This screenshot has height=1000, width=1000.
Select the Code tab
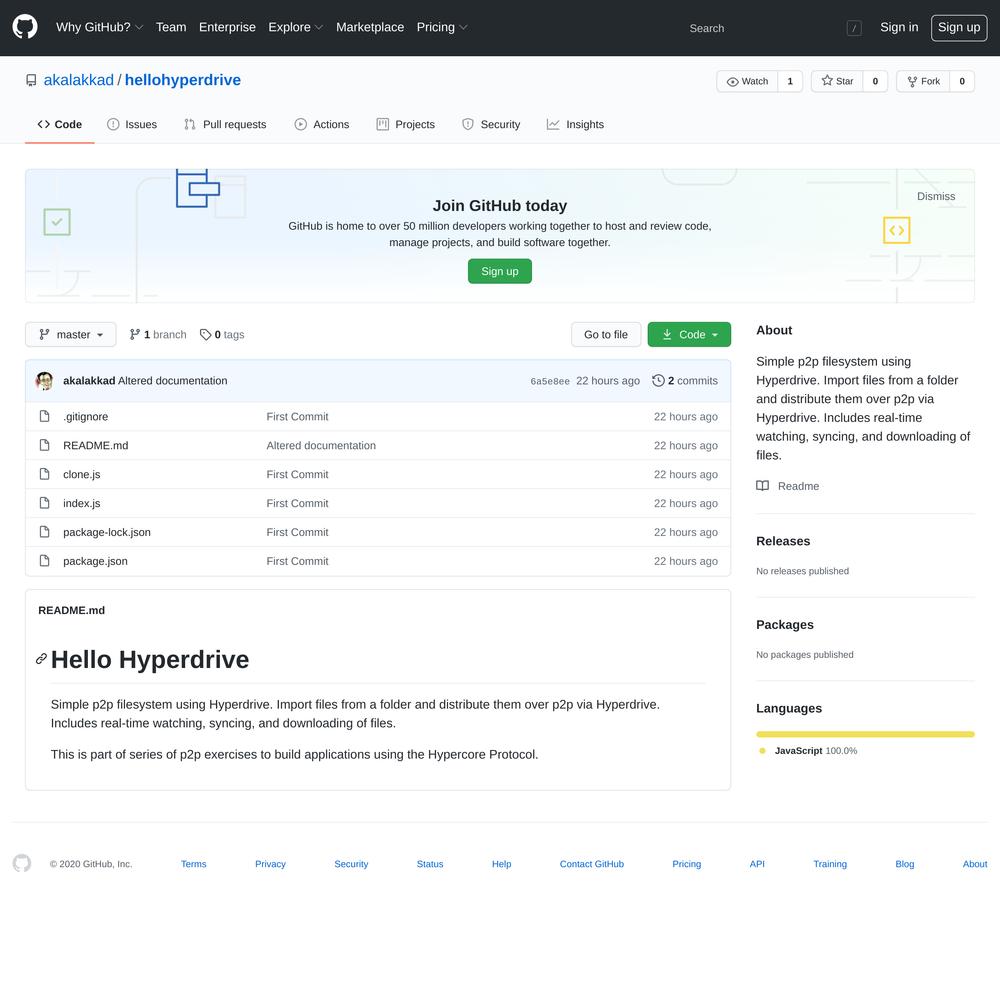click(x=60, y=124)
